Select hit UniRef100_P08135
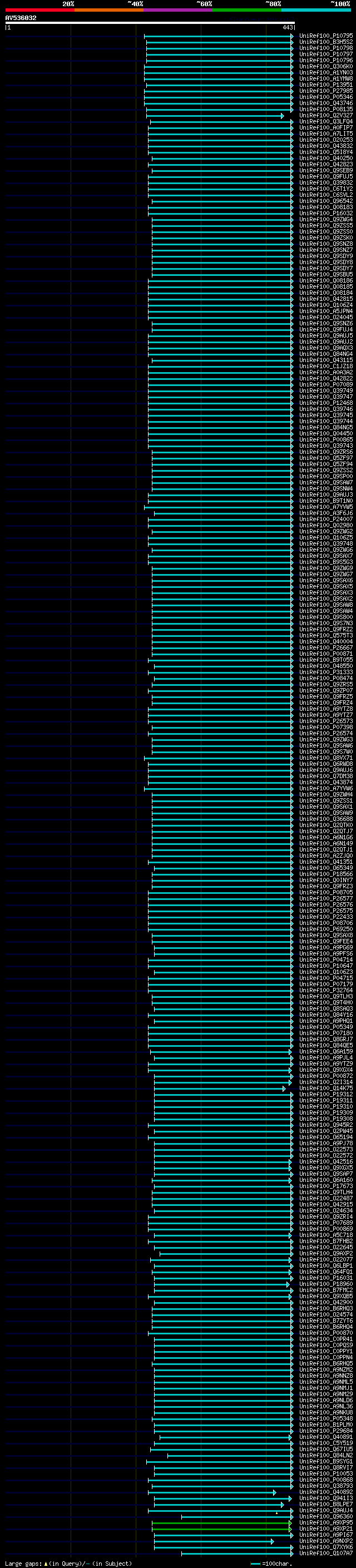356x1568 pixels. click(325, 110)
